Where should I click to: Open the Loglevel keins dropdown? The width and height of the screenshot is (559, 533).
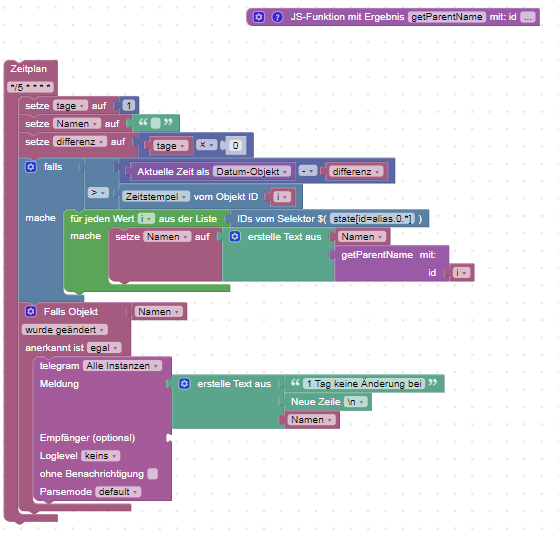pyautogui.click(x=101, y=456)
